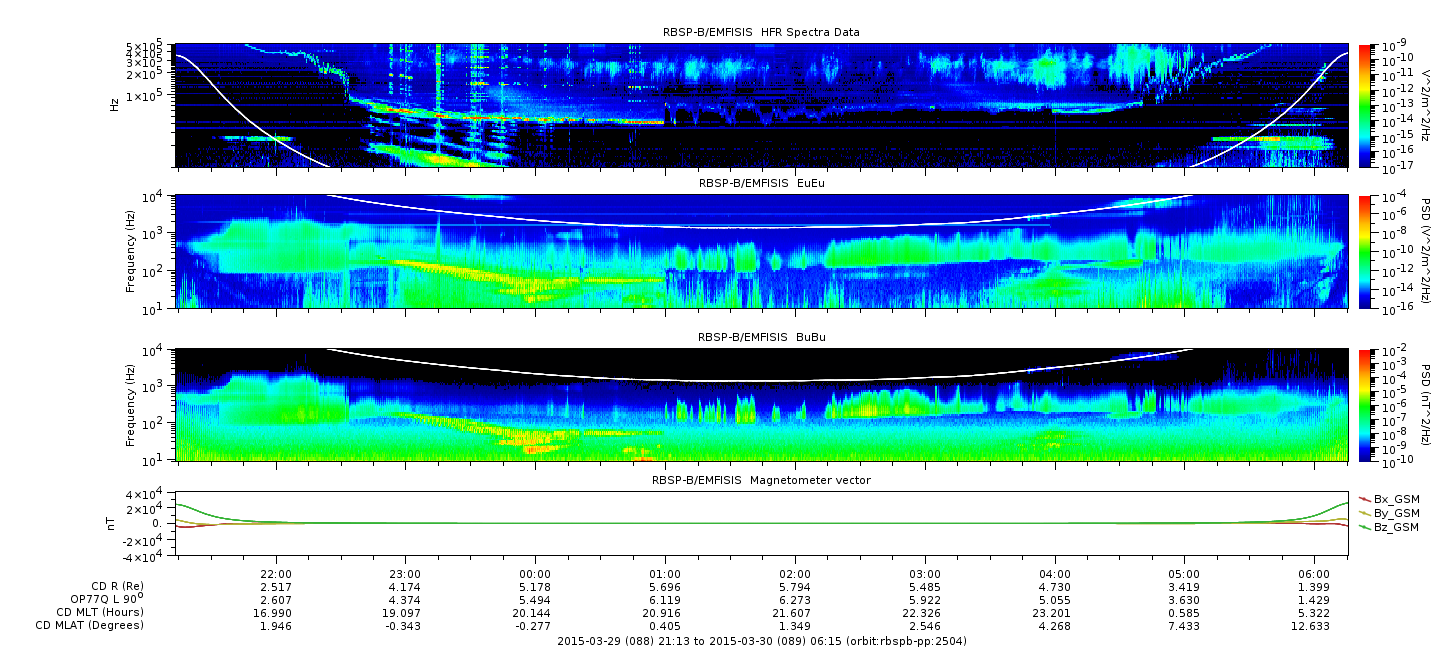This screenshot has height=658, width=1447.
Task: Click the 22:00 time axis tick label
Action: pos(276,574)
